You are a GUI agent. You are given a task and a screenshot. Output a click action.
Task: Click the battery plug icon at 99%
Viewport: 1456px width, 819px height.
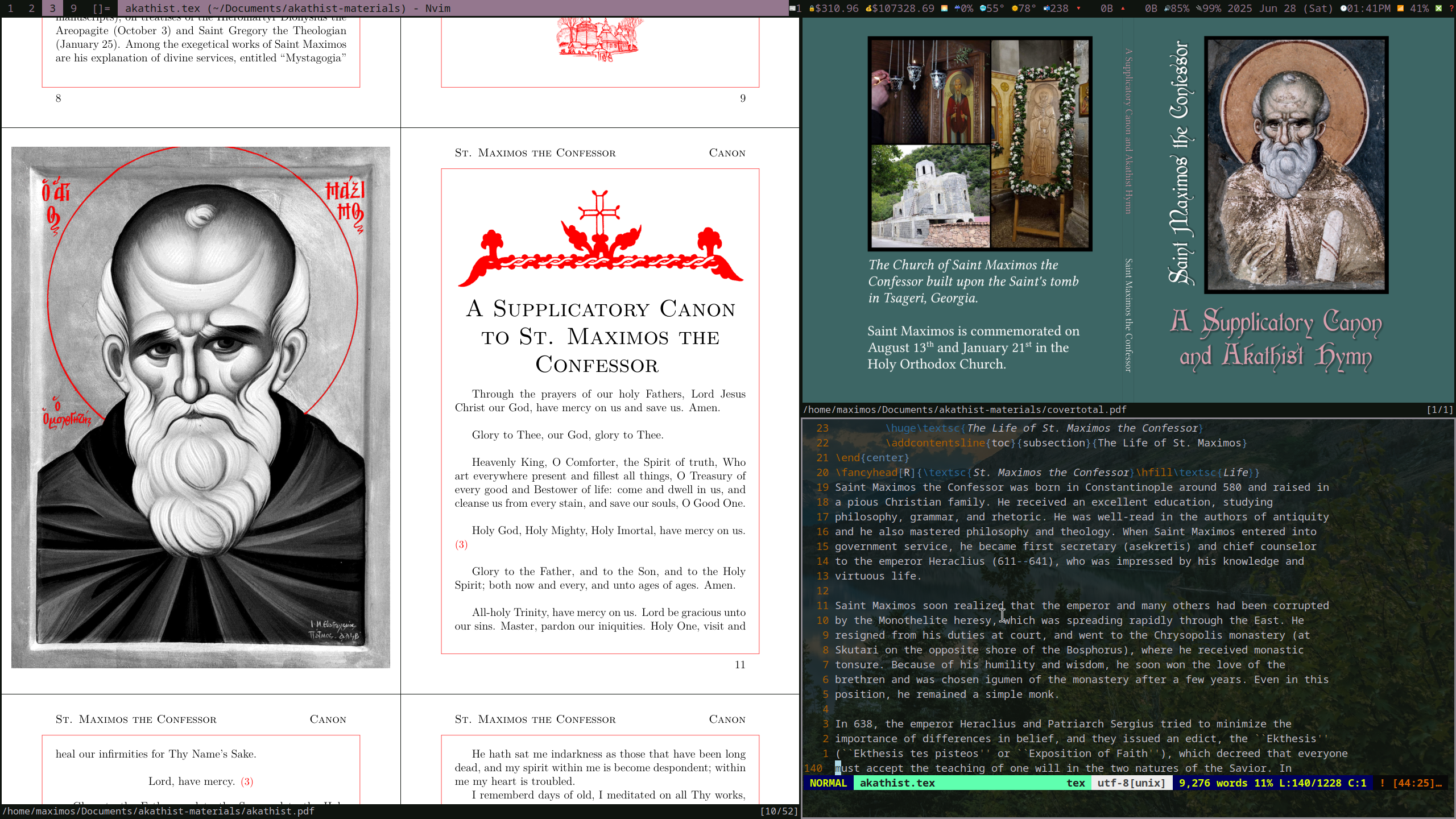point(1199,8)
